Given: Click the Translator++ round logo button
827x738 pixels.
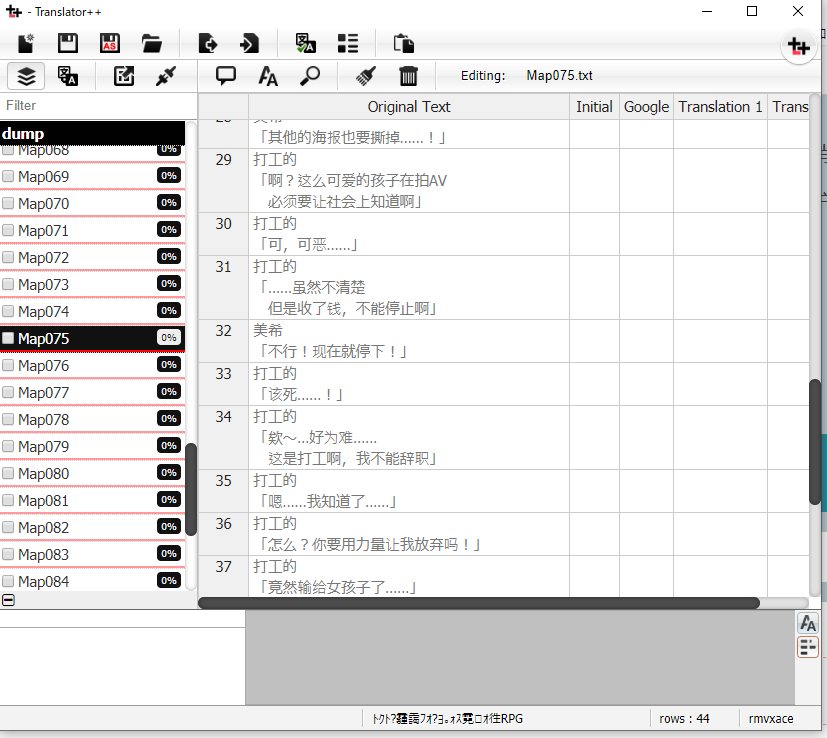Looking at the screenshot, I should coord(799,46).
